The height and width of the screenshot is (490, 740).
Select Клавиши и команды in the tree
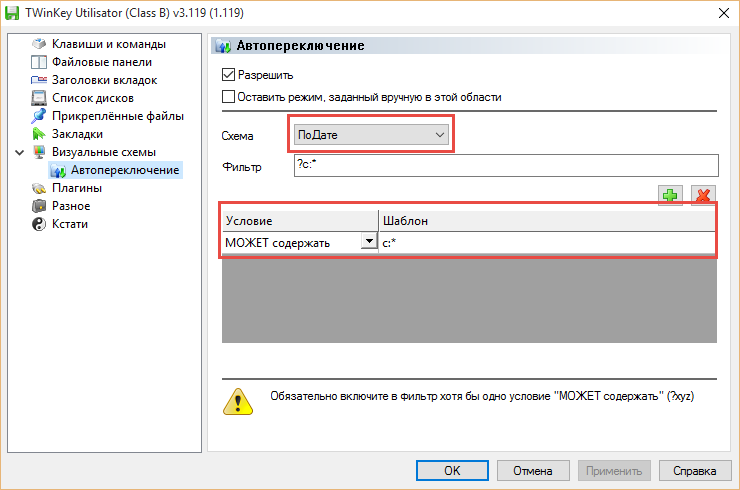(109, 44)
